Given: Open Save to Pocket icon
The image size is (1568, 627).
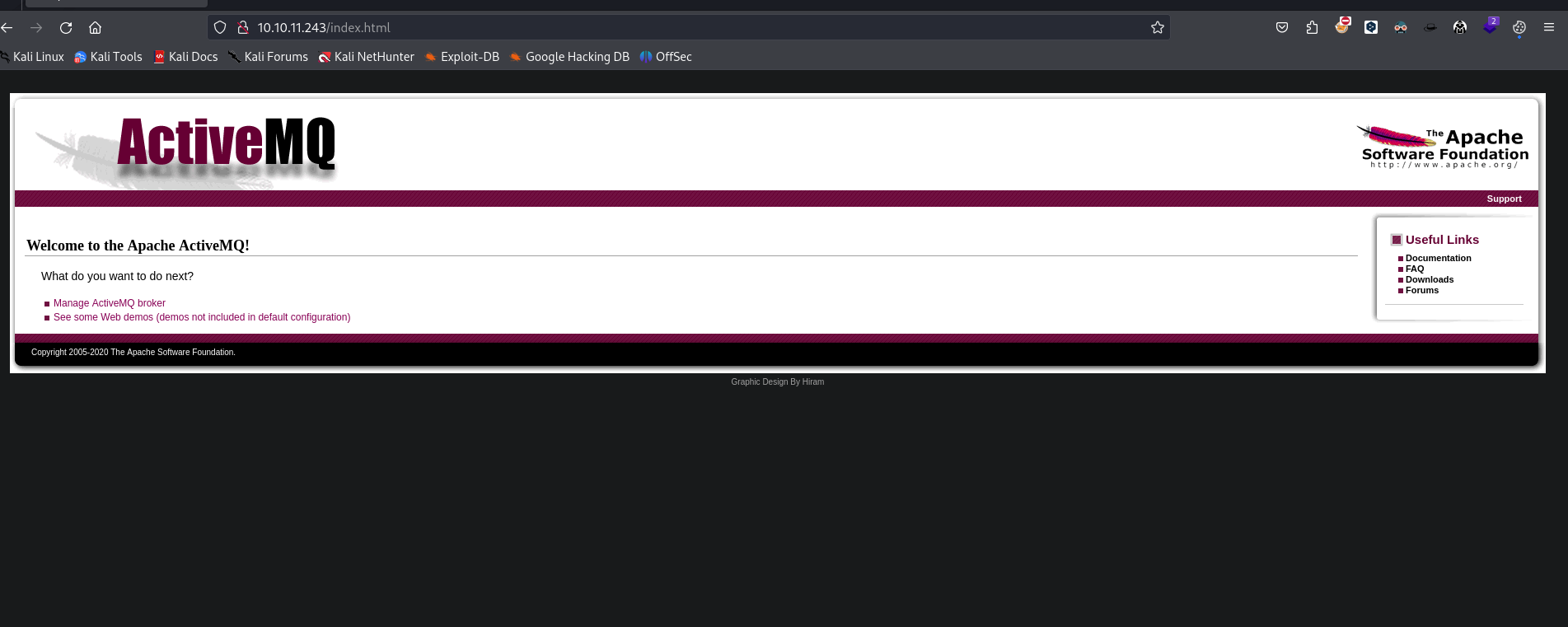Looking at the screenshot, I should (1282, 28).
